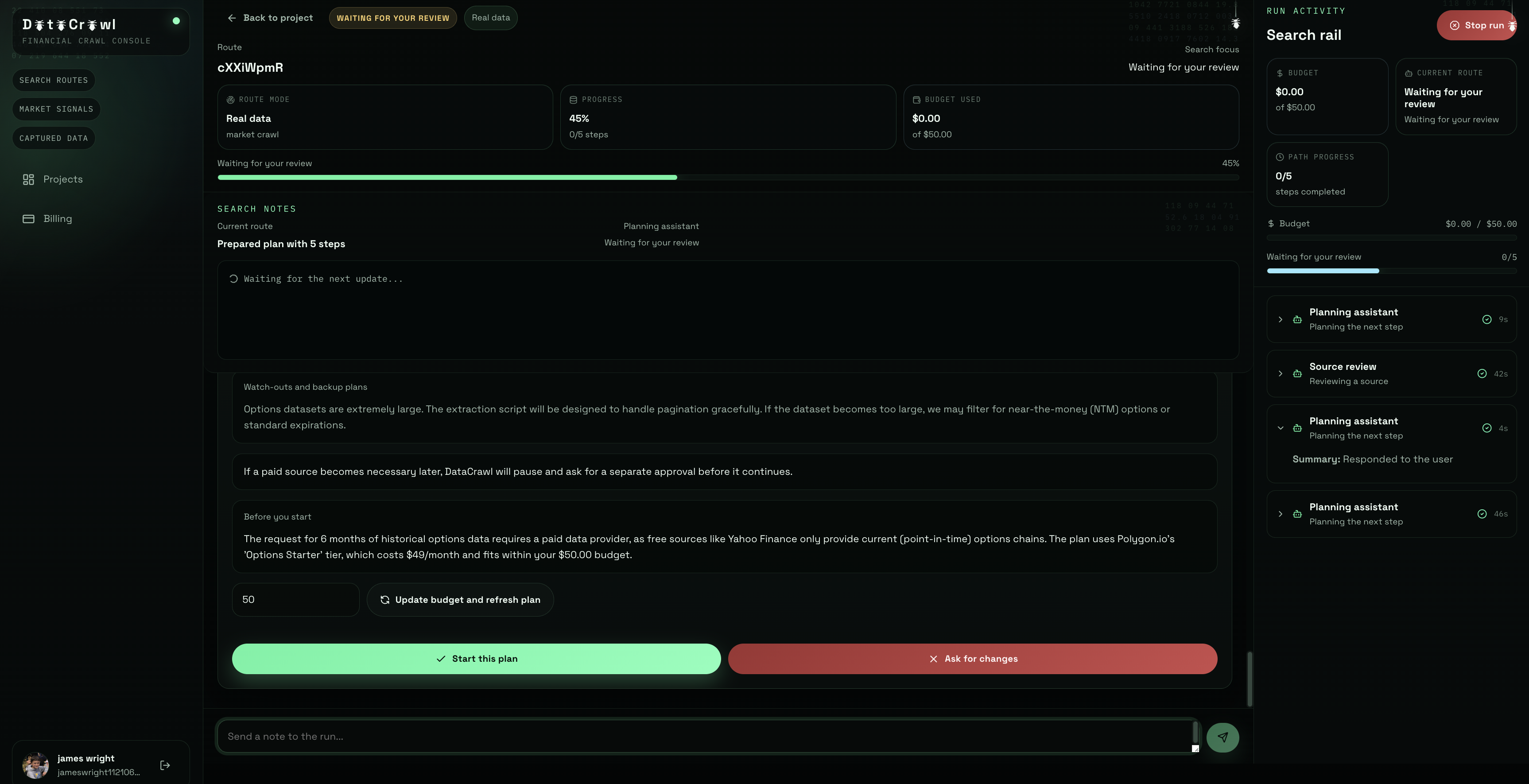Click the green route progress bar at 45%

coord(447,178)
